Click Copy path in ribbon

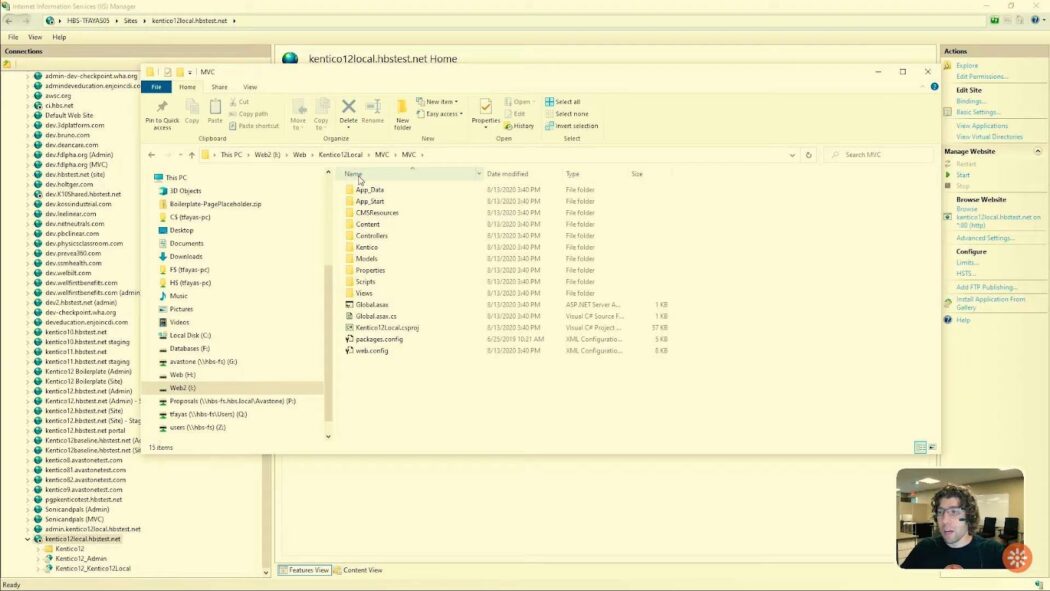coord(248,114)
